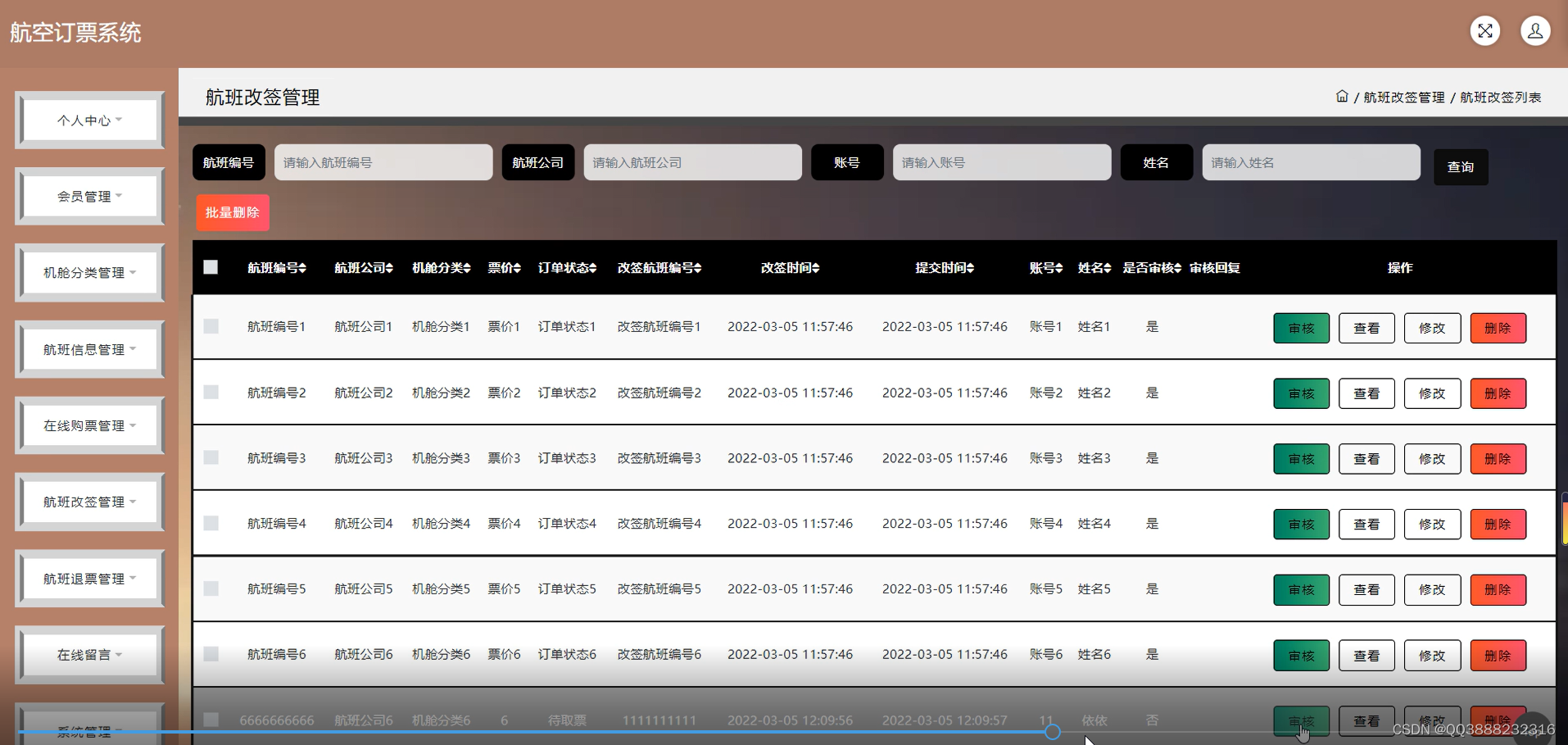Check the row checkbox for 航班编号1
The width and height of the screenshot is (1568, 745).
pyautogui.click(x=211, y=326)
